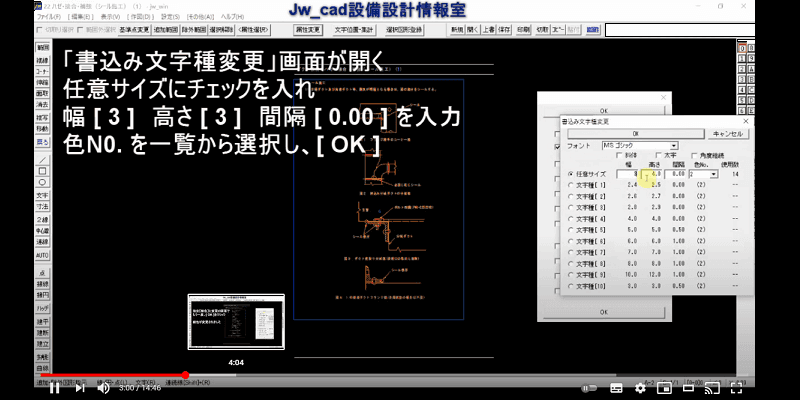Open the 色No. dropdown
Viewport: 800px width, 400px height.
pyautogui.click(x=703, y=174)
